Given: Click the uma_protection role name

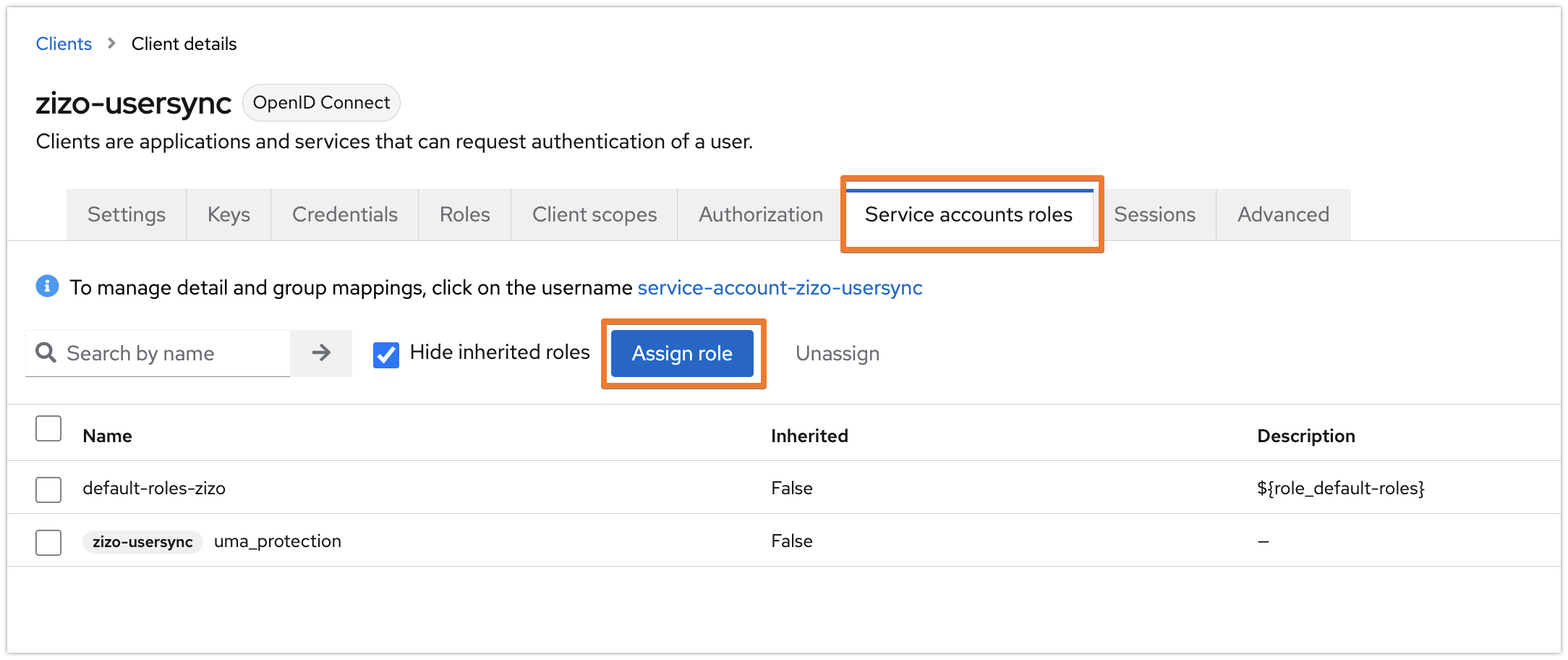Looking at the screenshot, I should click(278, 541).
